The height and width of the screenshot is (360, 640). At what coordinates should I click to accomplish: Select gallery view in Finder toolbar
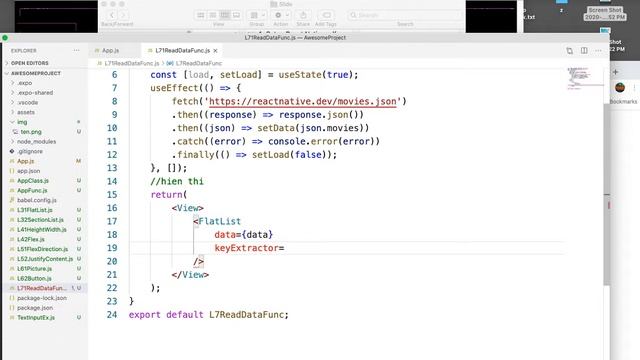point(236,15)
